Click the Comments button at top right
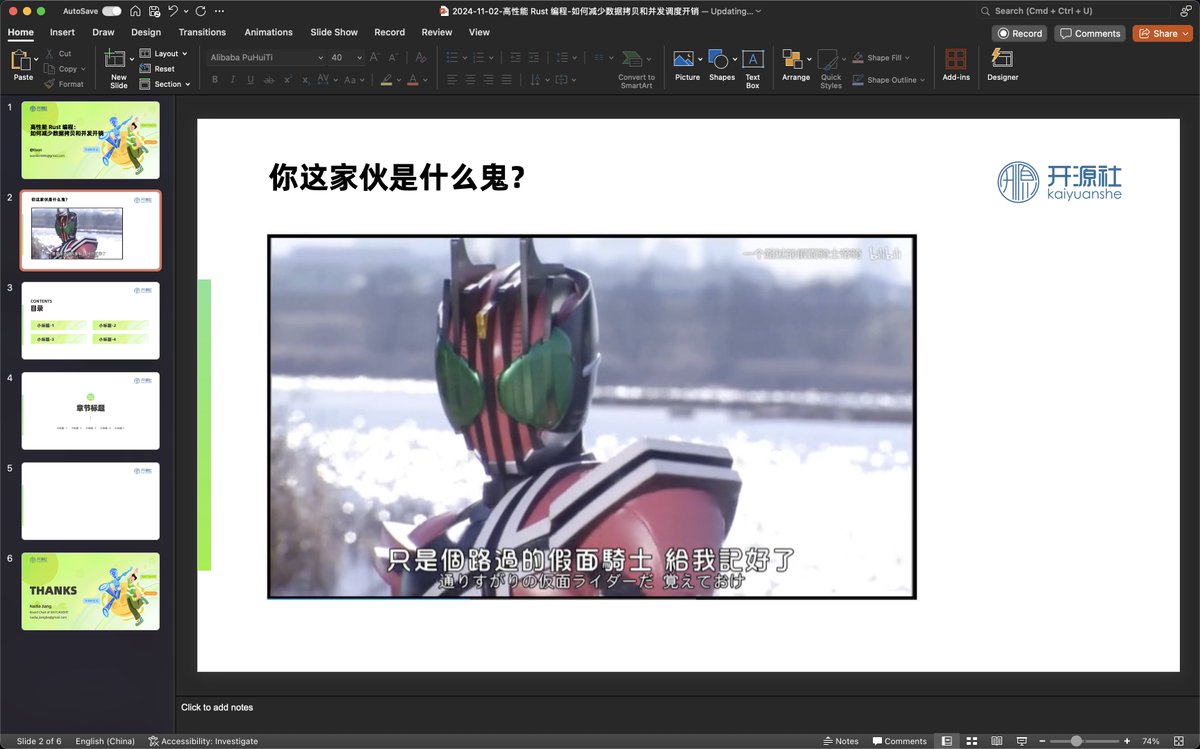 tap(1089, 33)
